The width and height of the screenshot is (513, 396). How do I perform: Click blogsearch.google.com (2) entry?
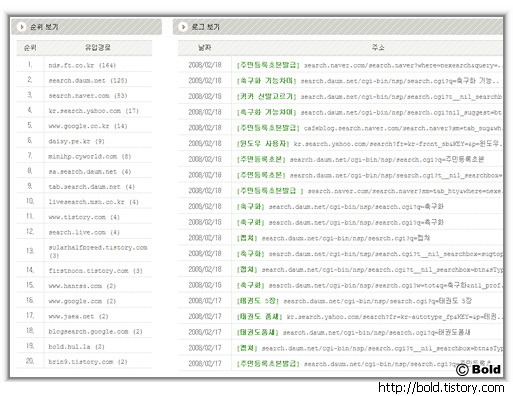(x=95, y=332)
